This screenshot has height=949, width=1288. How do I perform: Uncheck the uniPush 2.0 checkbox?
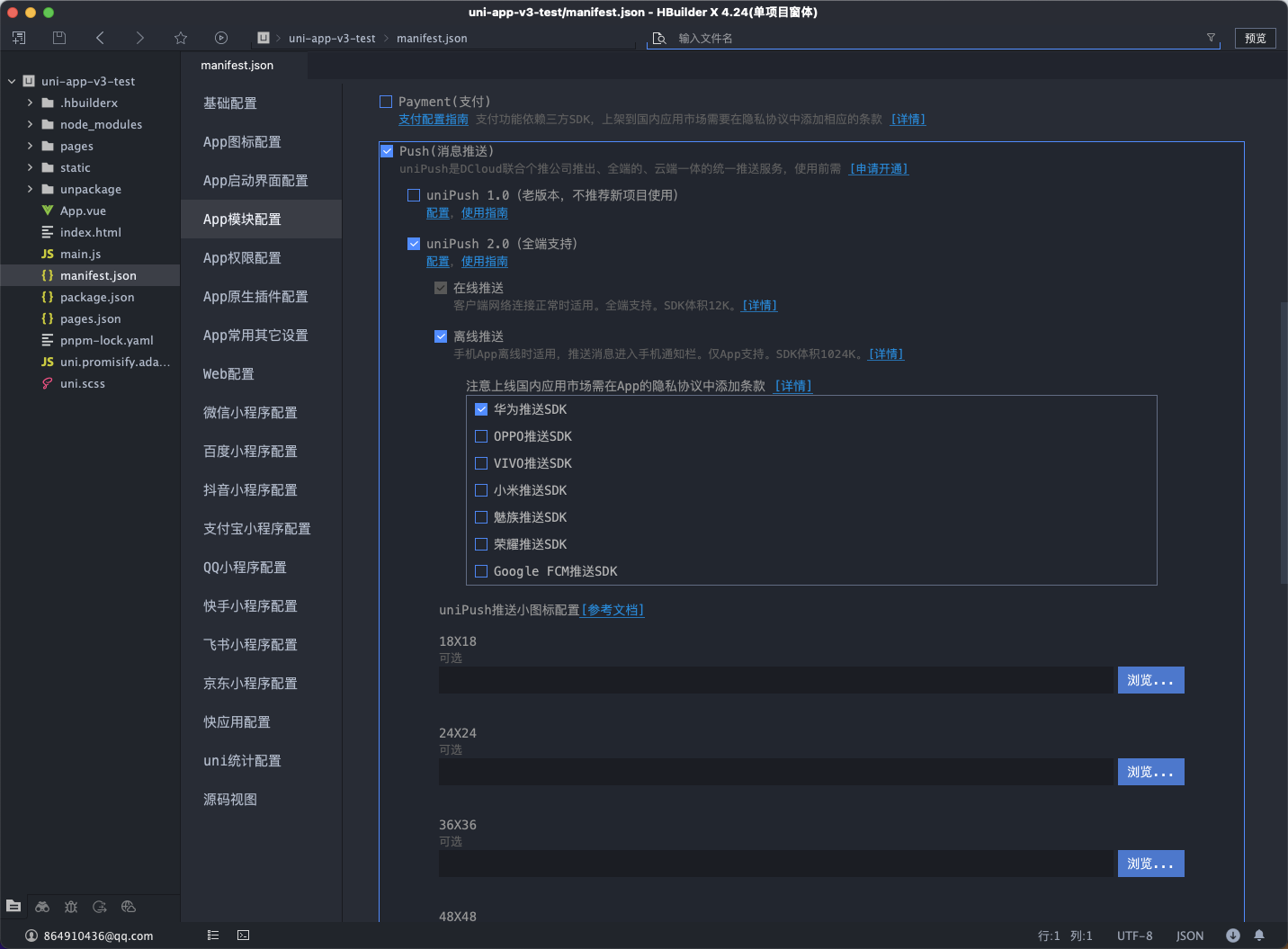tap(414, 244)
